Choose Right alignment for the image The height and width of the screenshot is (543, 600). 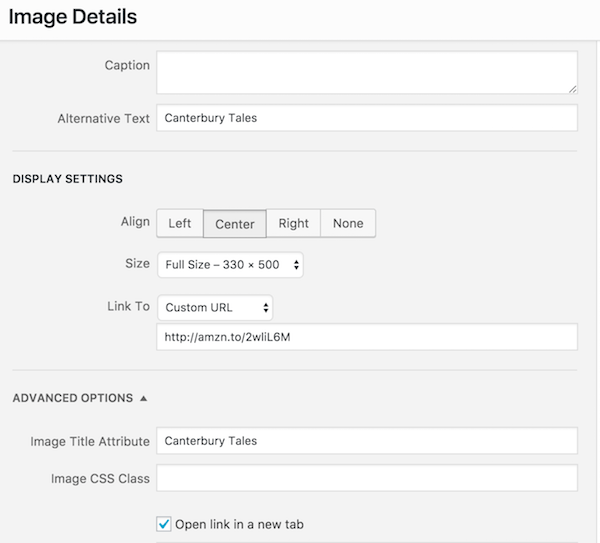(x=294, y=223)
